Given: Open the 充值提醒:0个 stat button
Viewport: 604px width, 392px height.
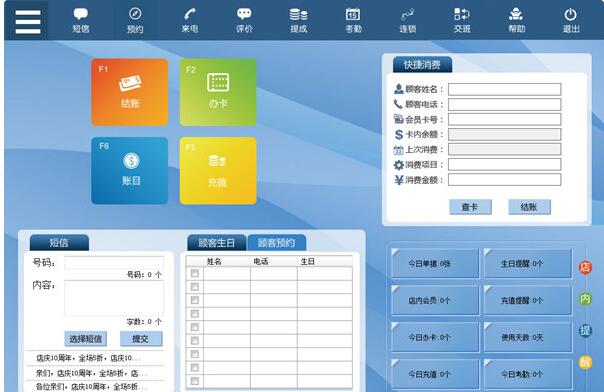Looking at the screenshot, I should click(x=528, y=300).
